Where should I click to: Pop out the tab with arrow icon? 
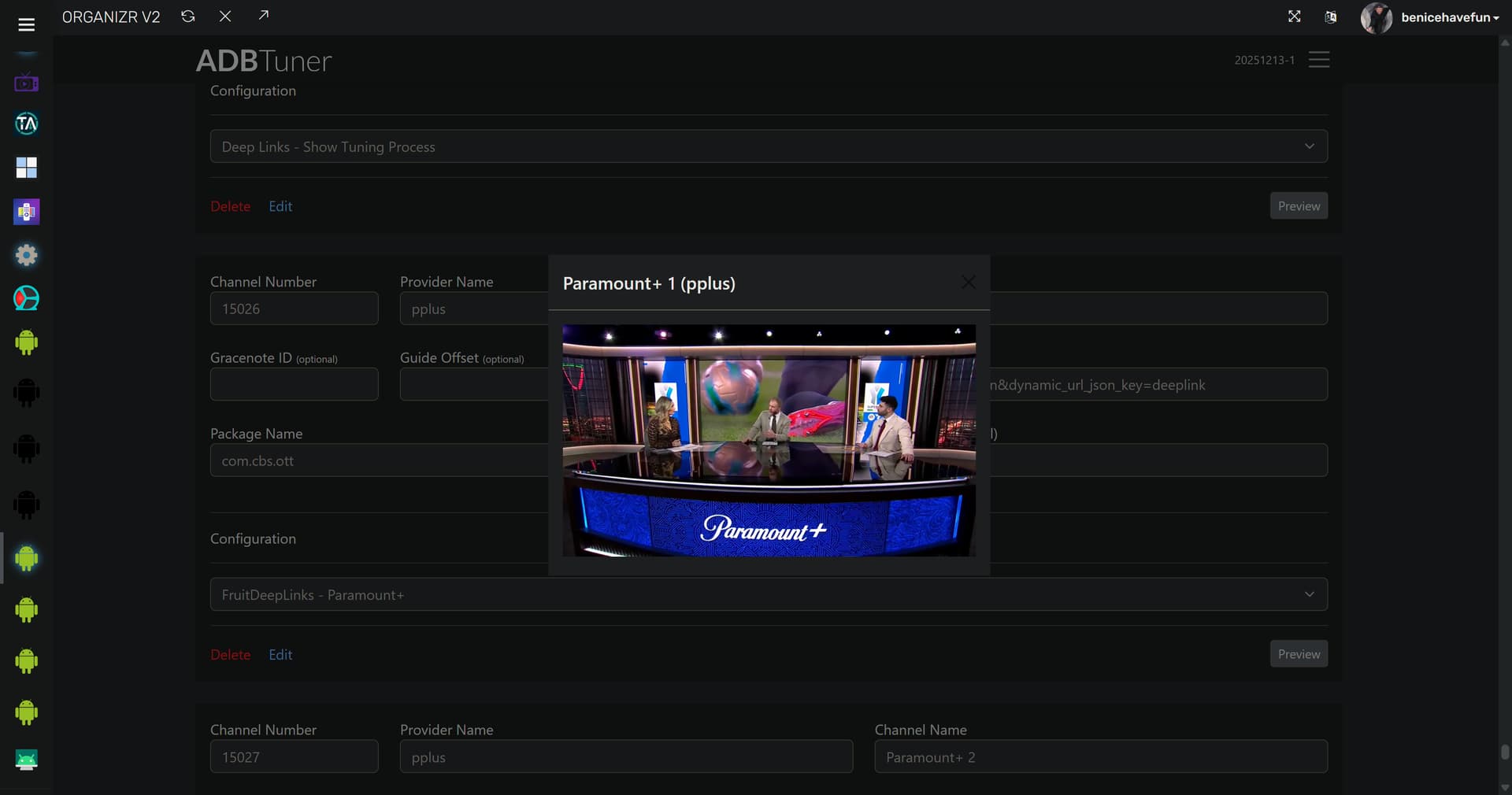(x=263, y=16)
